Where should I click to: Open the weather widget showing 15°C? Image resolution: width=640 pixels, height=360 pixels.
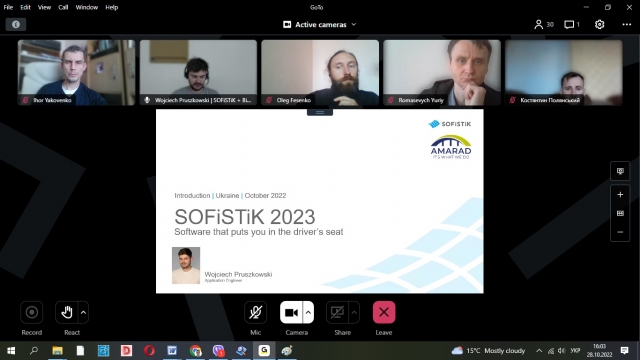[x=488, y=351]
